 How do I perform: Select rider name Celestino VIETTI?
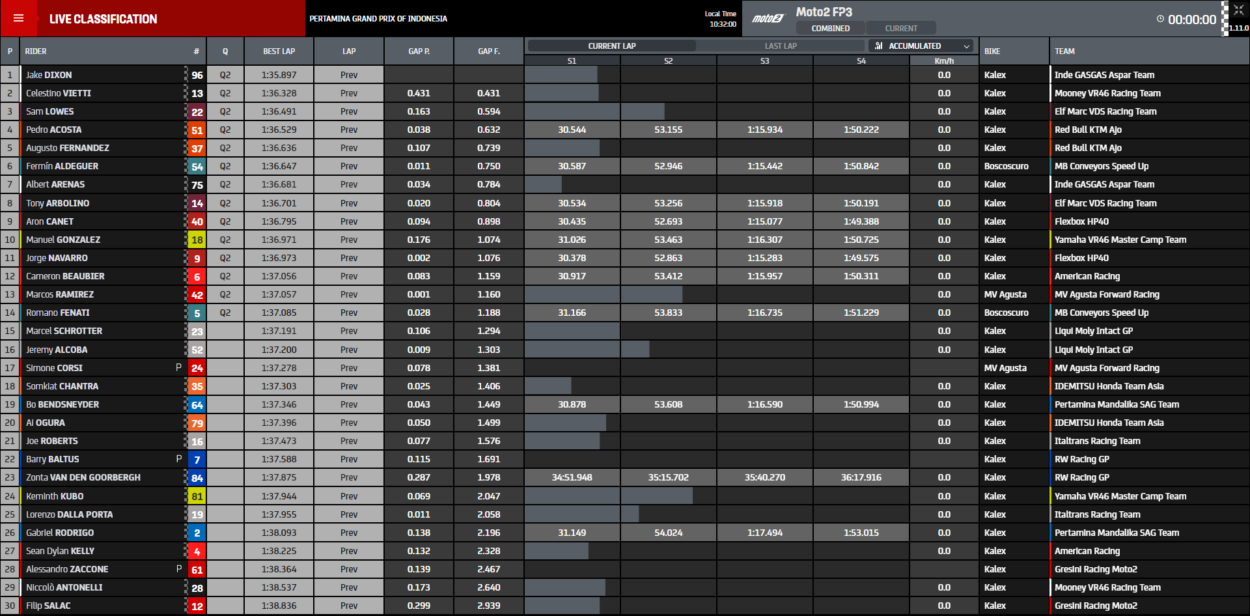(x=60, y=93)
